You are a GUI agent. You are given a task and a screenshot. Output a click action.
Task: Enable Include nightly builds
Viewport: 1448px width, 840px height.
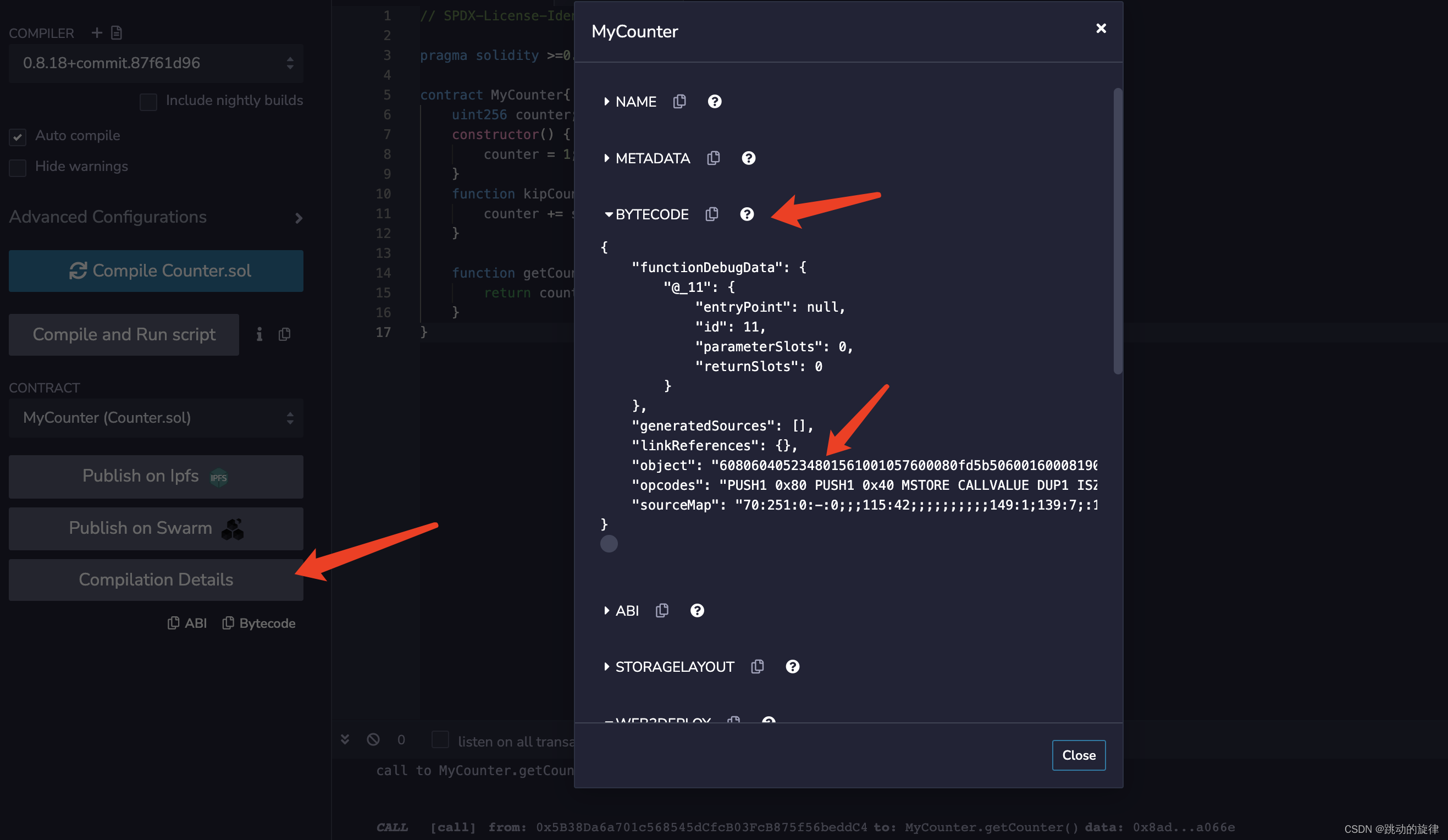click(148, 102)
